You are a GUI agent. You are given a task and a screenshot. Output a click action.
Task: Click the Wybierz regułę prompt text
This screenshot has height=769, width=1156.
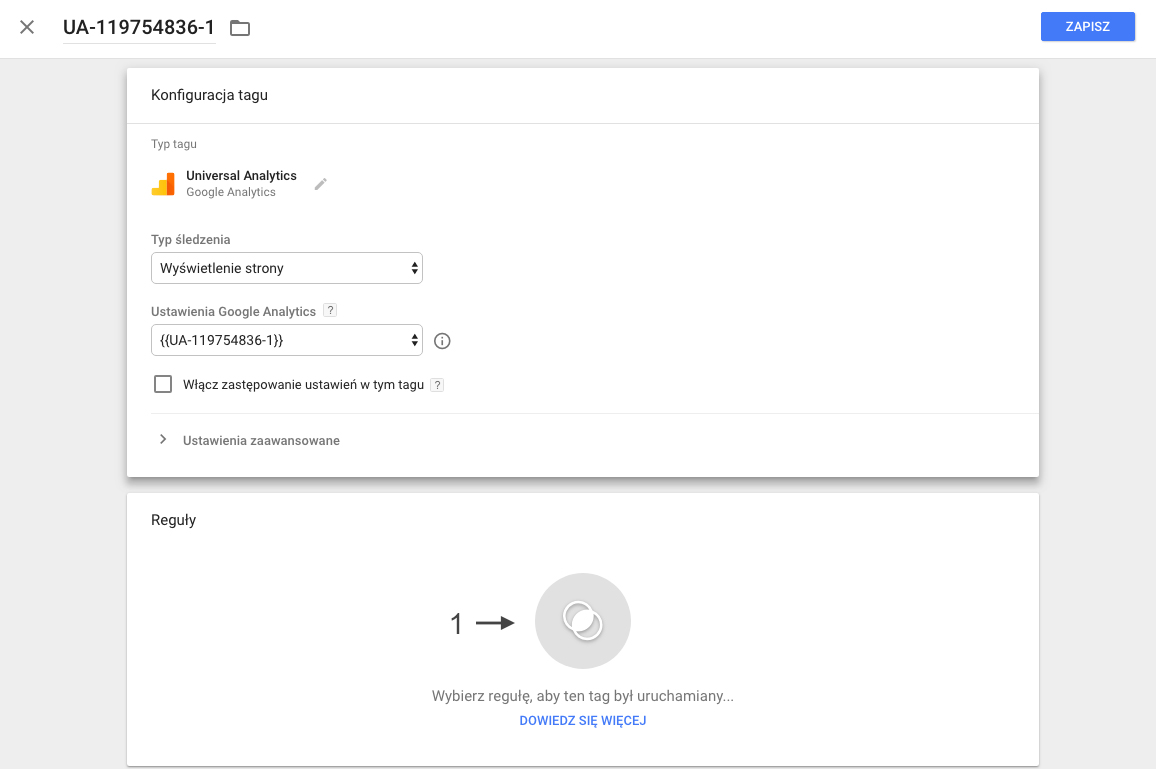[x=582, y=696]
